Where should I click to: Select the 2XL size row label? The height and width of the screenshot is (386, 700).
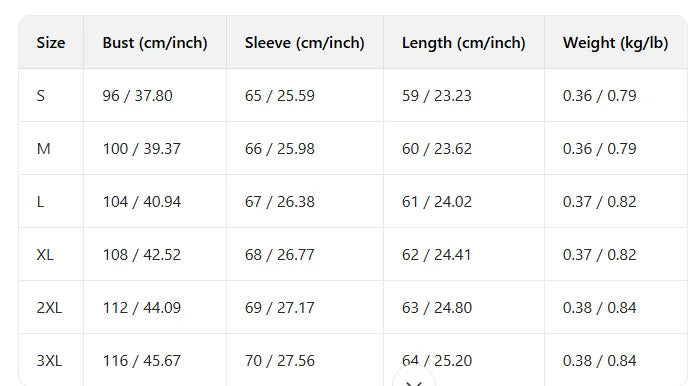click(x=49, y=308)
